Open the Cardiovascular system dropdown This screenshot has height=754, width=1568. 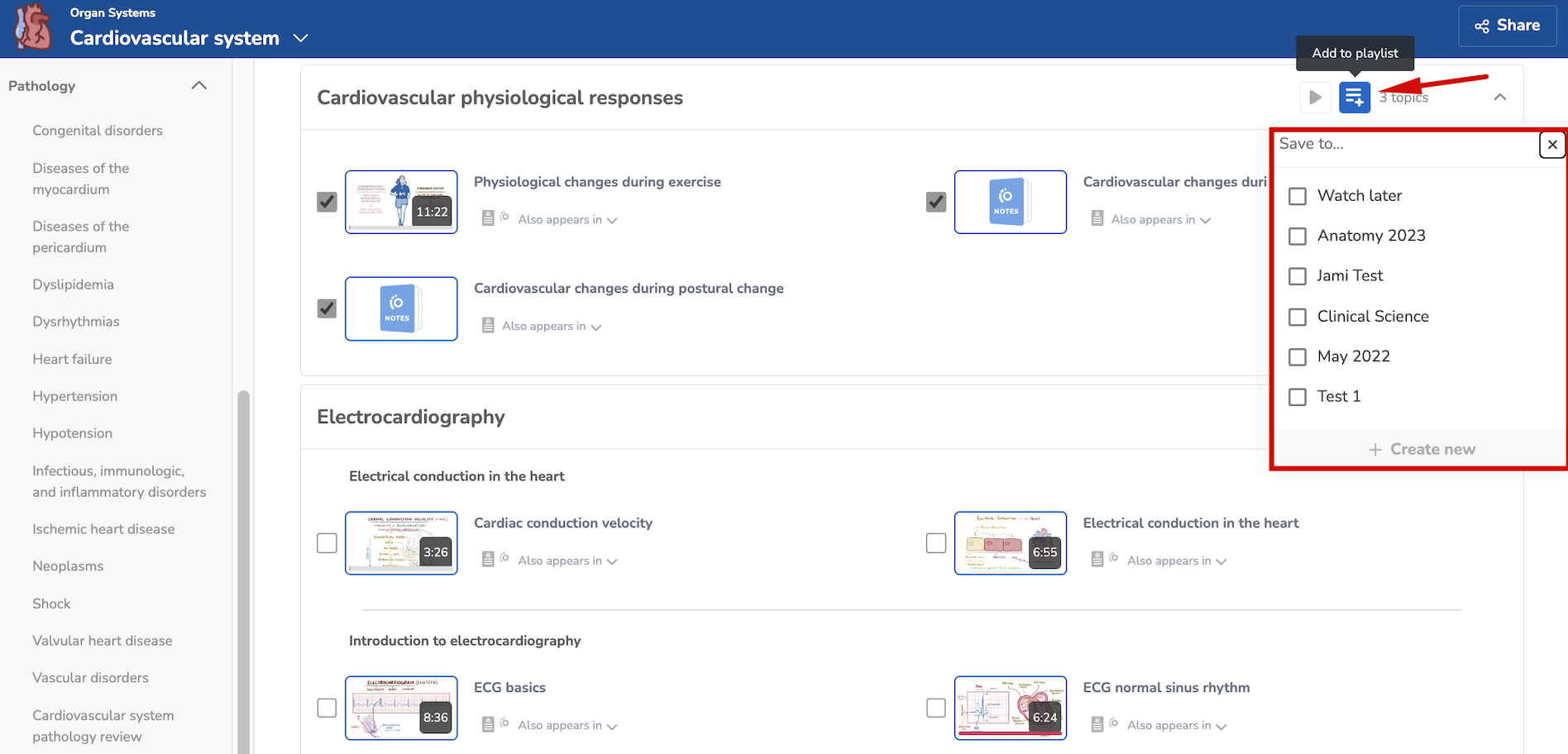click(301, 38)
